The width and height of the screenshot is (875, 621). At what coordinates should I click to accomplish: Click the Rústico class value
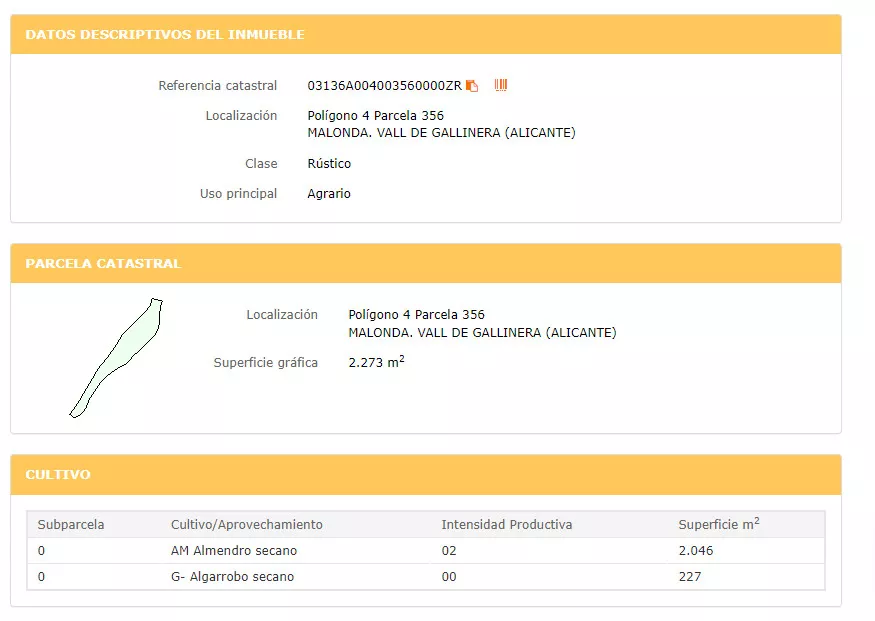coord(329,164)
